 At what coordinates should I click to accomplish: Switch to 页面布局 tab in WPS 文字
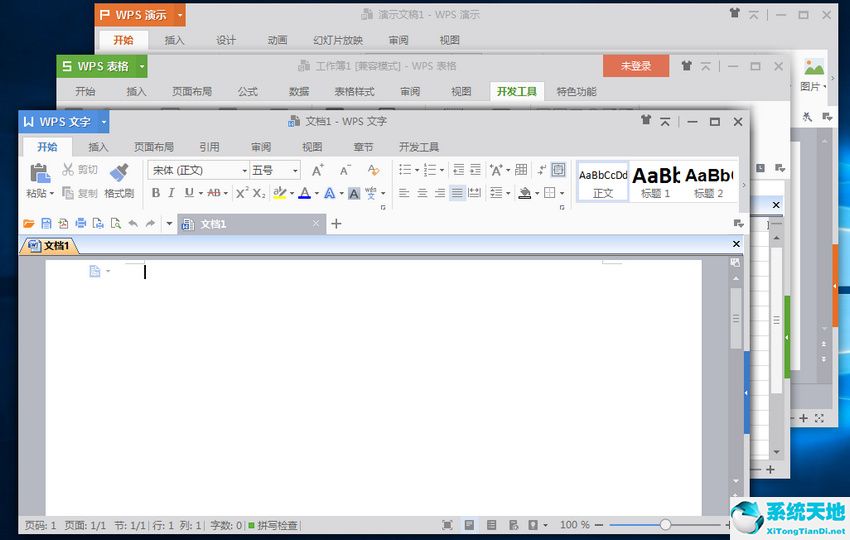pyautogui.click(x=153, y=146)
